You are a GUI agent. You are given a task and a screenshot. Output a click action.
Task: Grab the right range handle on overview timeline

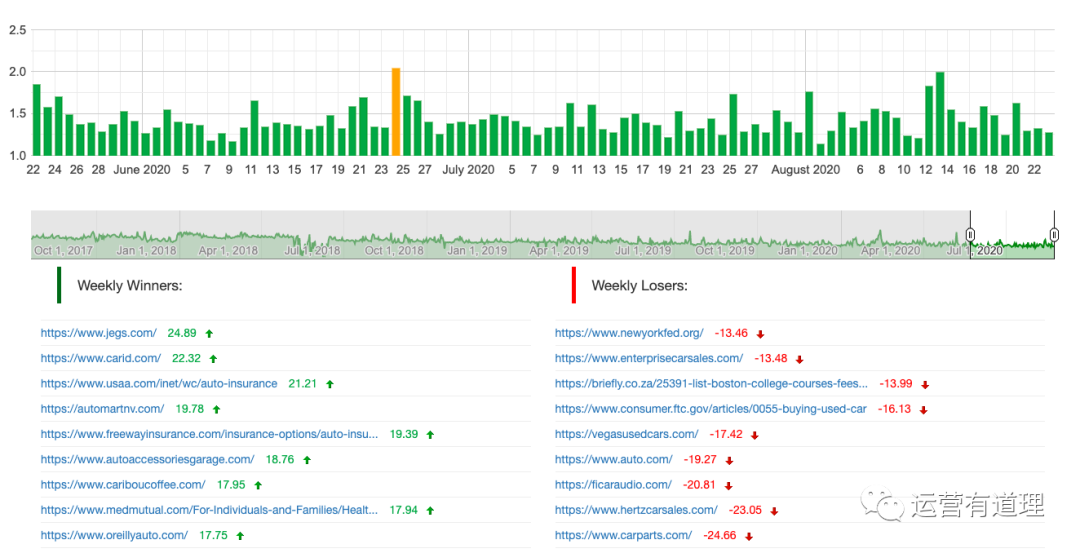(1054, 235)
